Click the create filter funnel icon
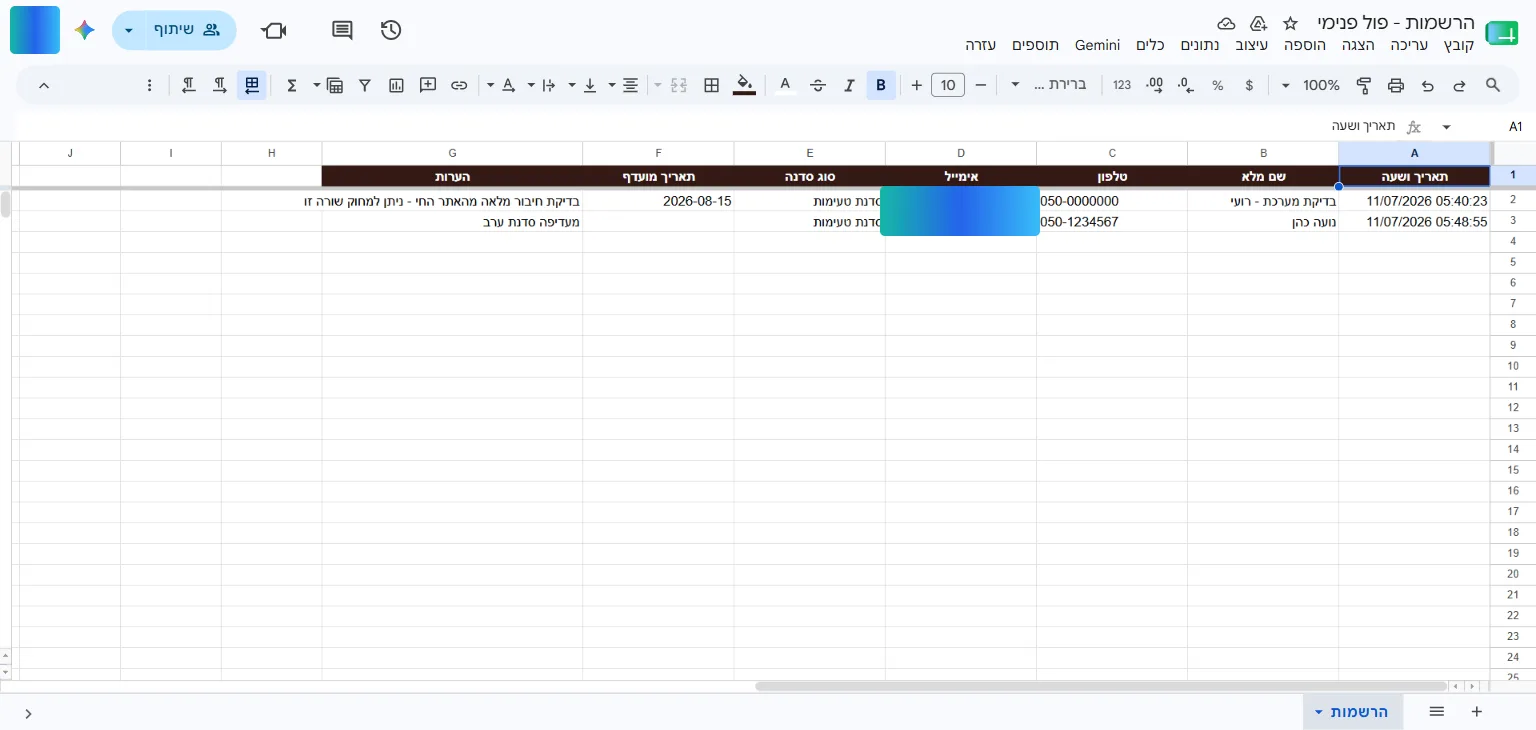This screenshot has width=1536, height=730. pyautogui.click(x=365, y=86)
